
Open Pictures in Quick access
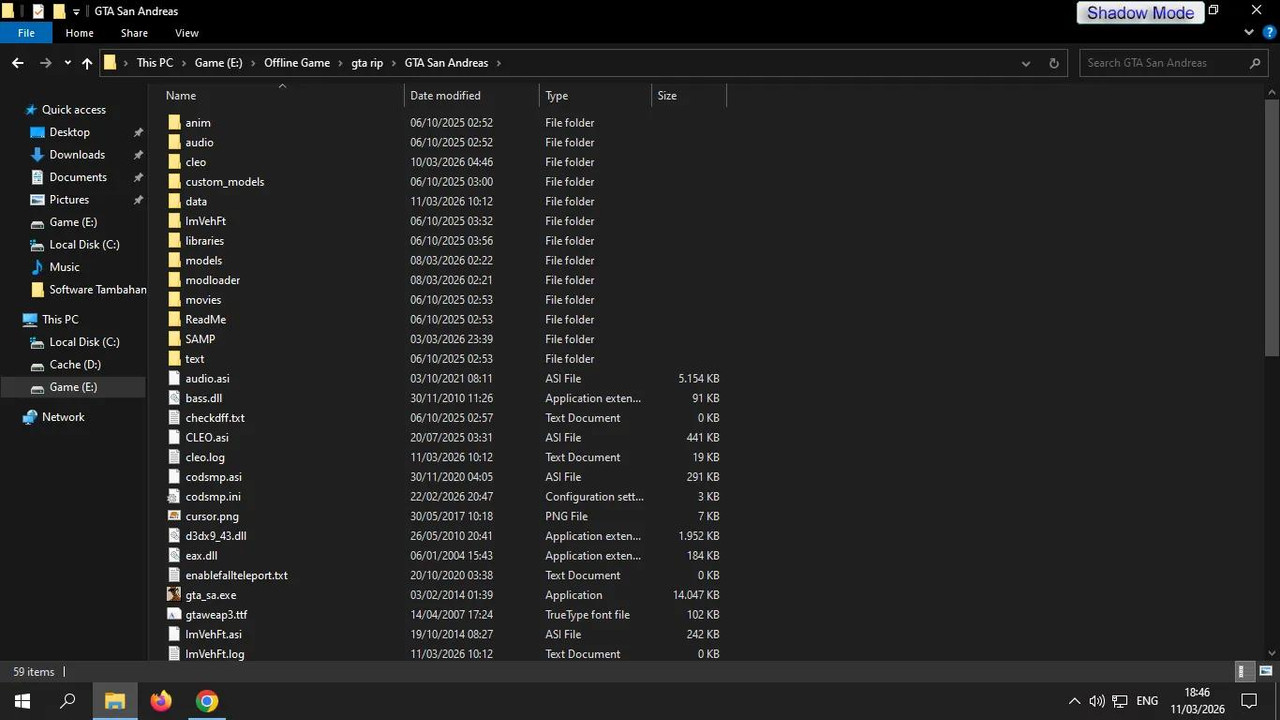pos(69,200)
